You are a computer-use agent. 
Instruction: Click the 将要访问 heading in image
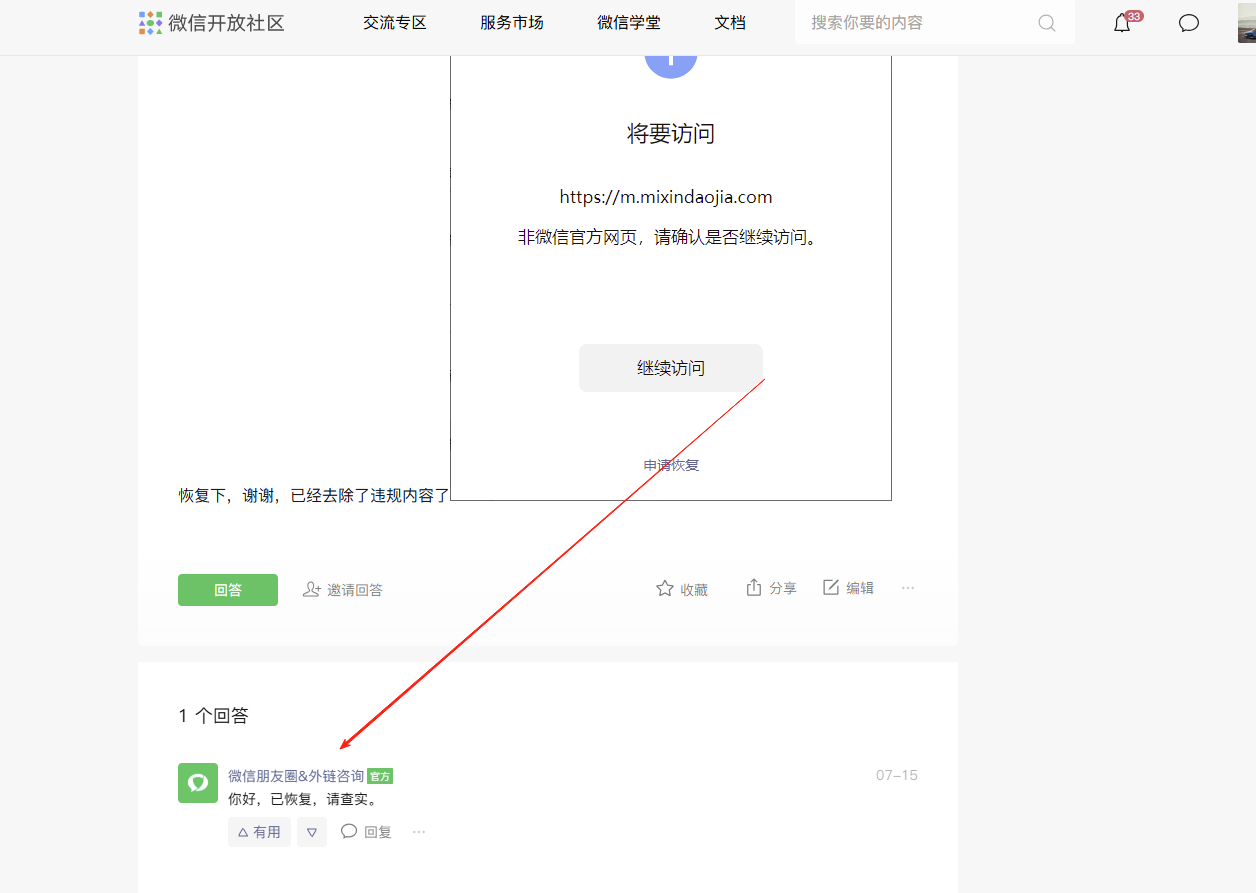point(671,134)
